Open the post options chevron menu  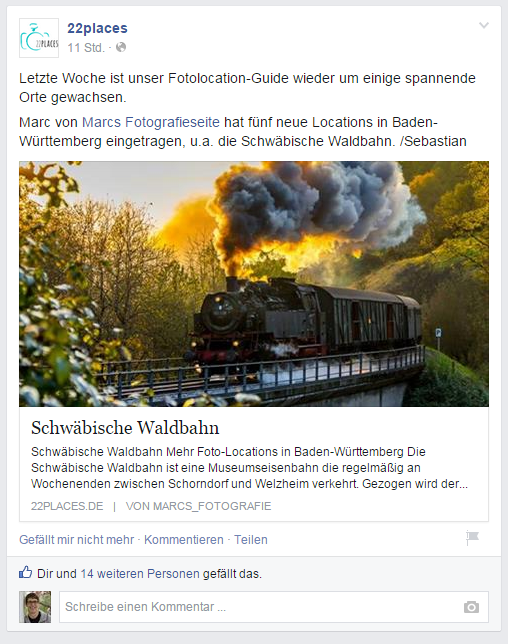click(484, 25)
